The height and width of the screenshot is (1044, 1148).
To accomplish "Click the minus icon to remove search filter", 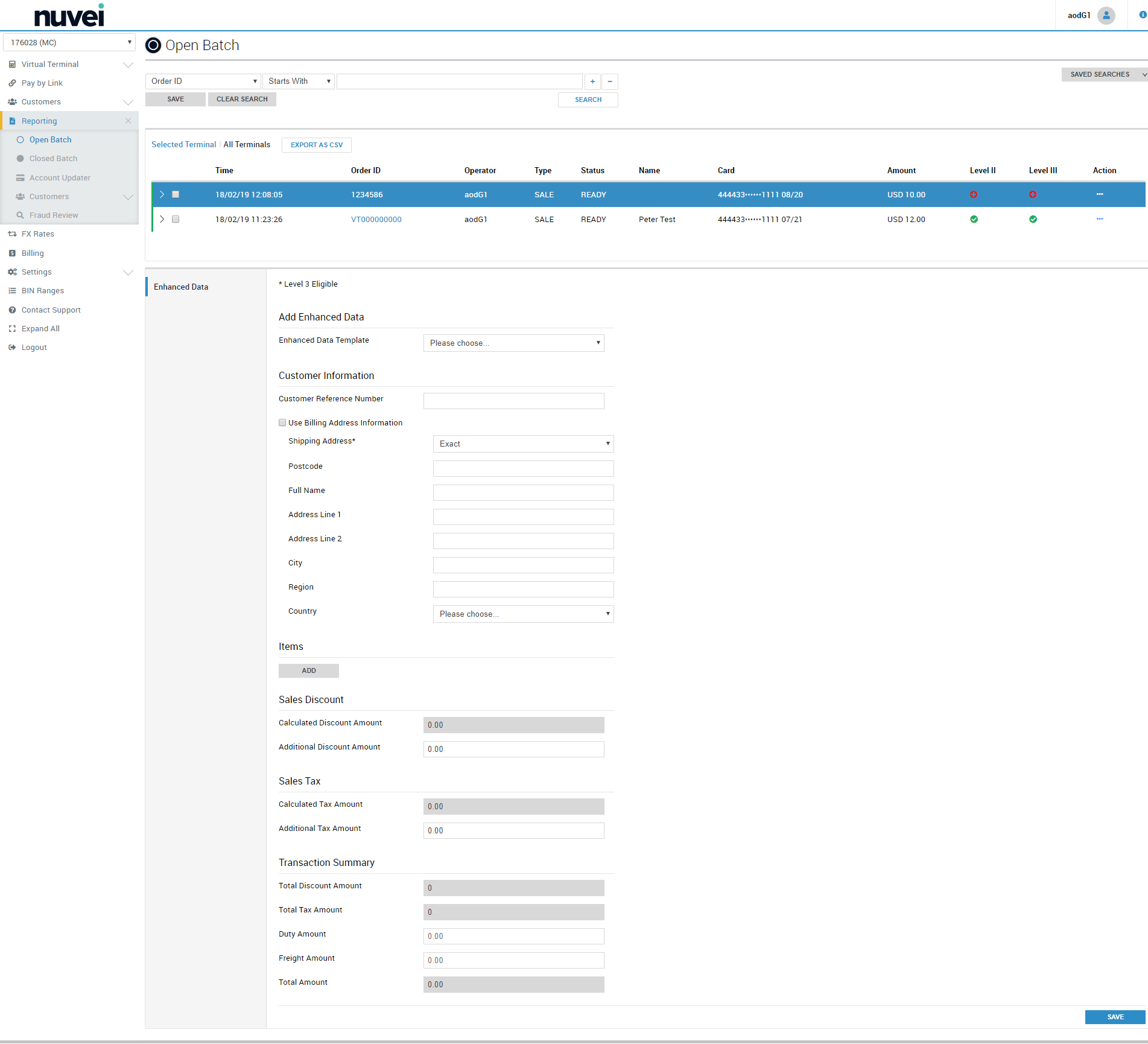I will point(610,81).
